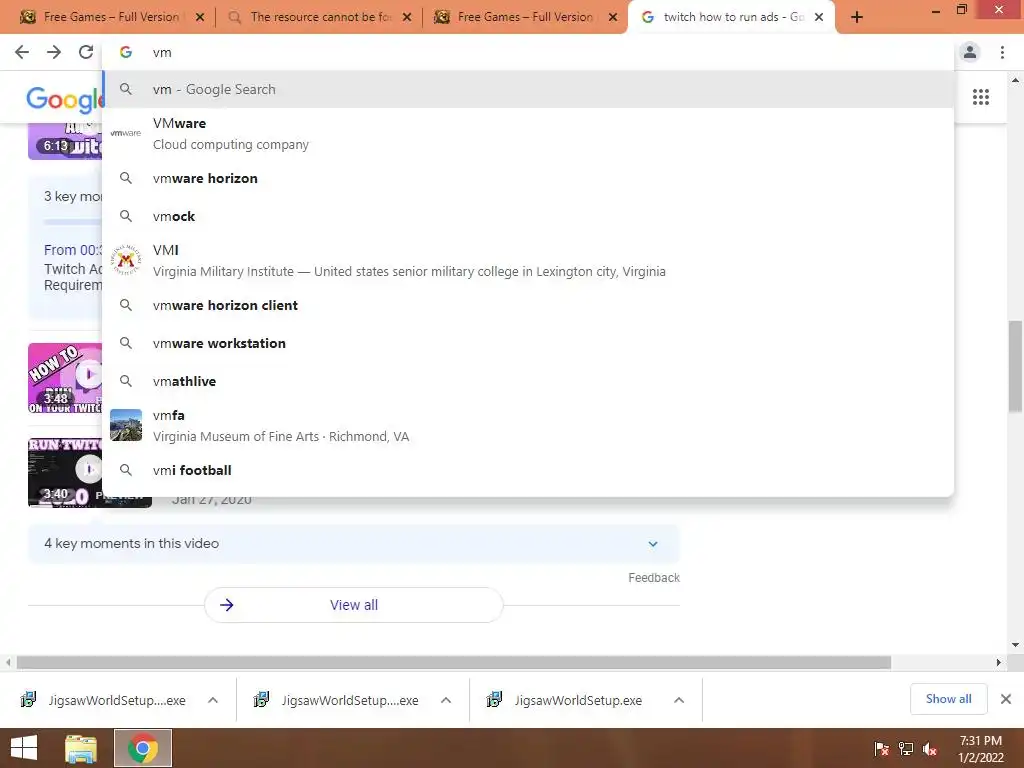Click the VMware logo icon in suggestions
Viewport: 1024px width, 768px height.
point(126,133)
